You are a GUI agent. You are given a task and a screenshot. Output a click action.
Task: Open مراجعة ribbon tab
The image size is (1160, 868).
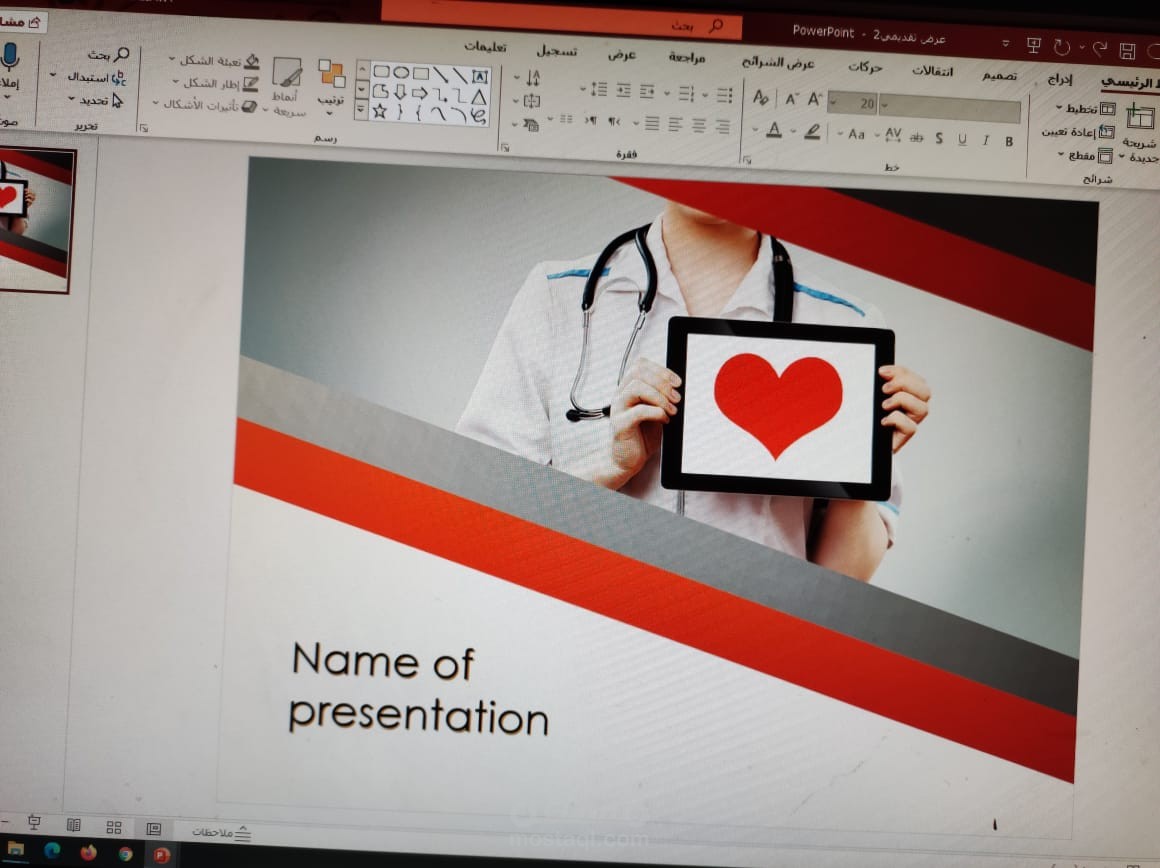(x=687, y=57)
